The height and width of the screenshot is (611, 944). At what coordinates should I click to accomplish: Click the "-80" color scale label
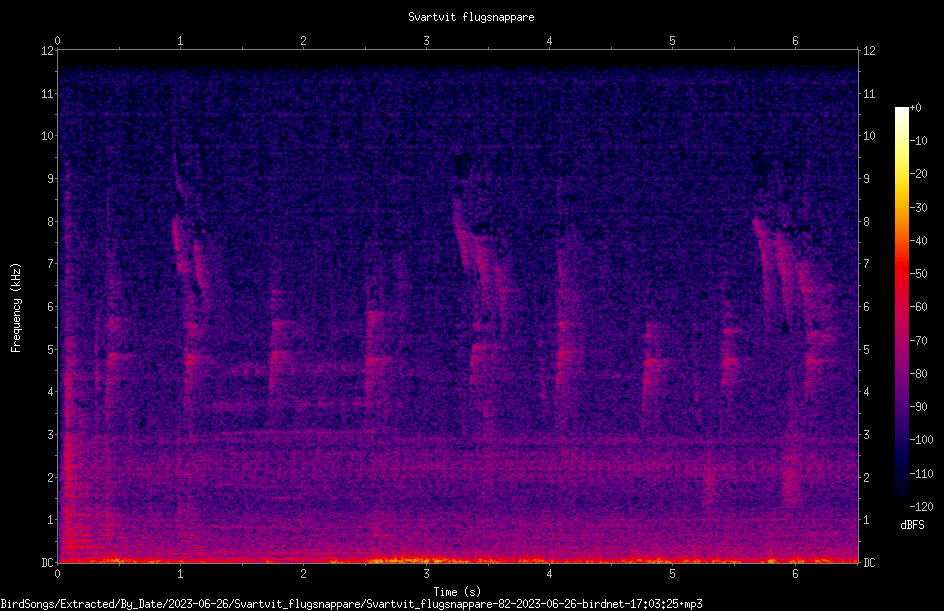click(919, 374)
